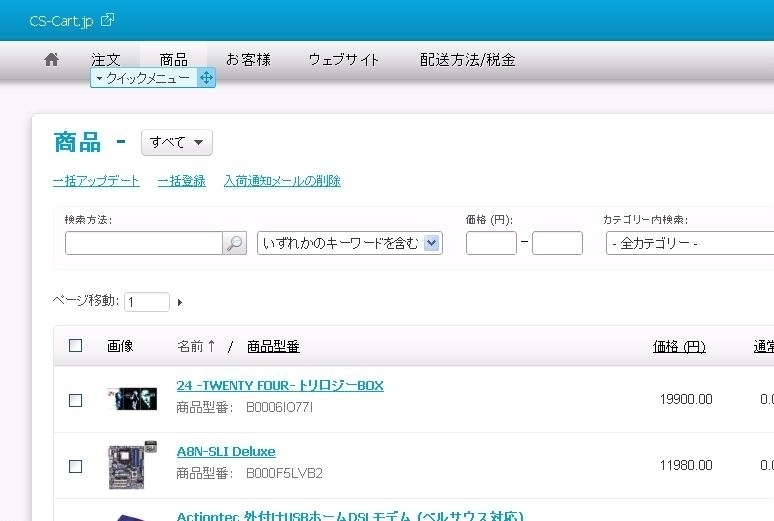Viewport: 774px width, 521px height.
Task: Open the 全カテゴリー category dropdown
Action: [x=689, y=243]
